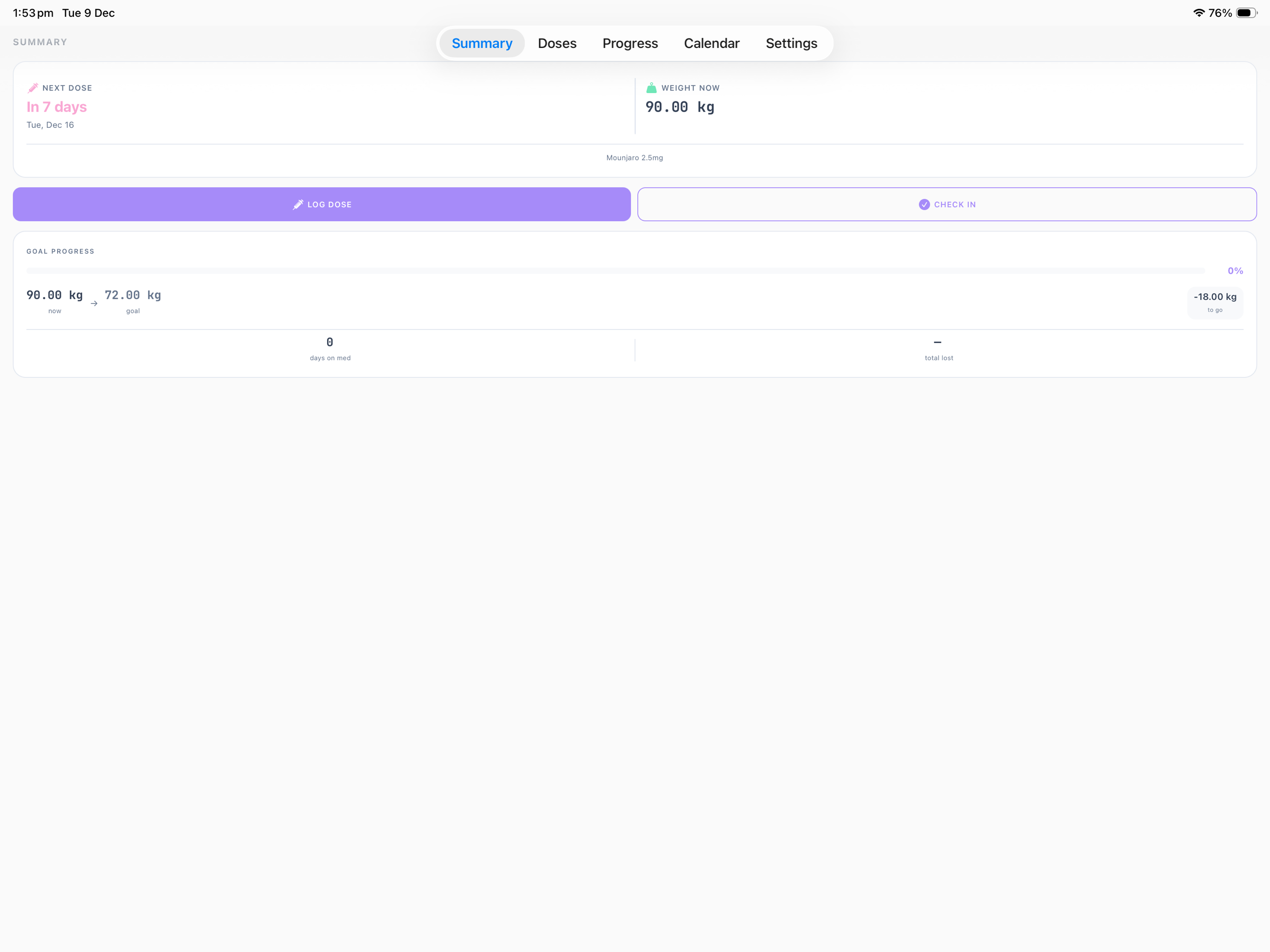Click the 72.00 kg goal weight
1270x952 pixels.
[132, 295]
